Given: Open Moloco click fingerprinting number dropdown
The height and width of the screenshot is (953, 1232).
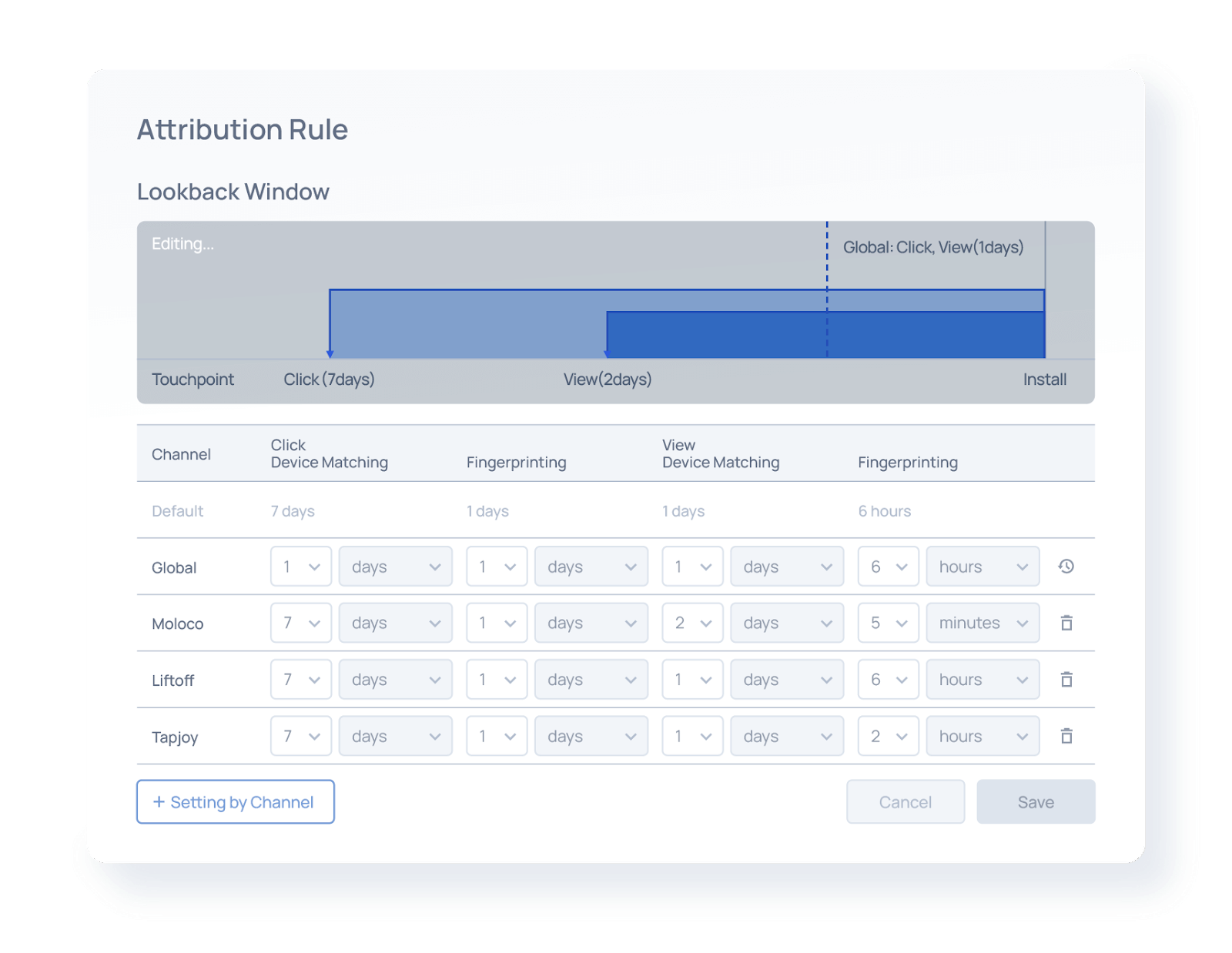Looking at the screenshot, I should pyautogui.click(x=497, y=623).
